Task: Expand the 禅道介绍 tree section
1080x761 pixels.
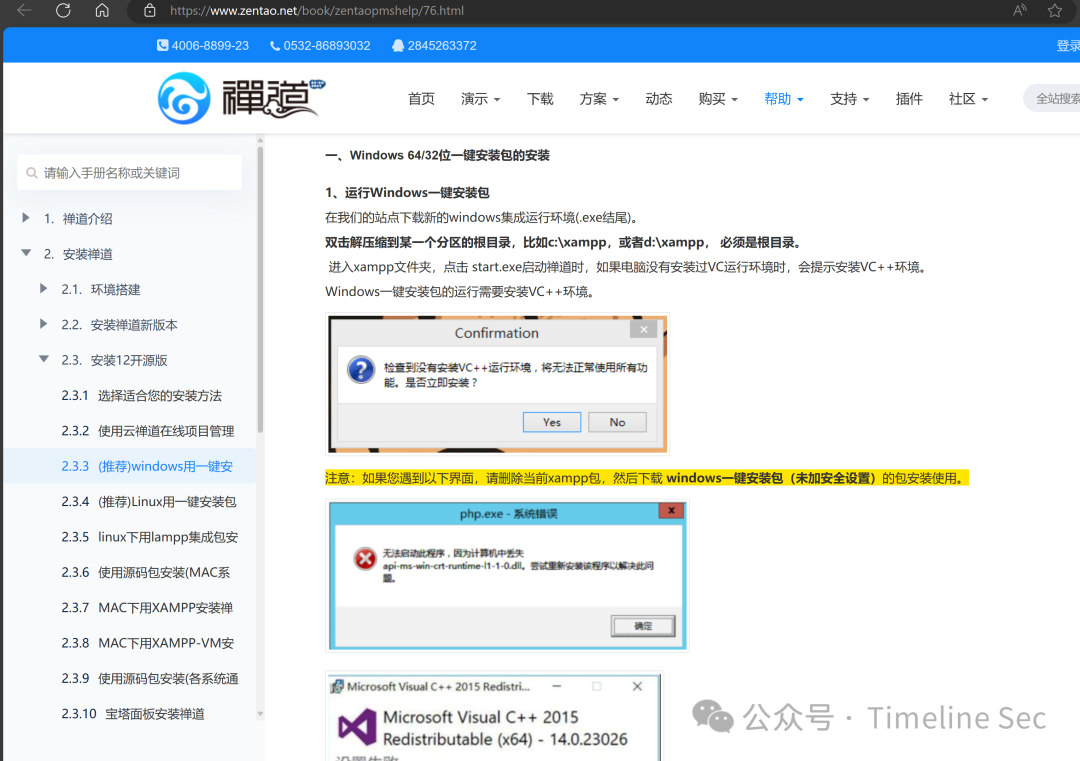Action: click(x=26, y=218)
